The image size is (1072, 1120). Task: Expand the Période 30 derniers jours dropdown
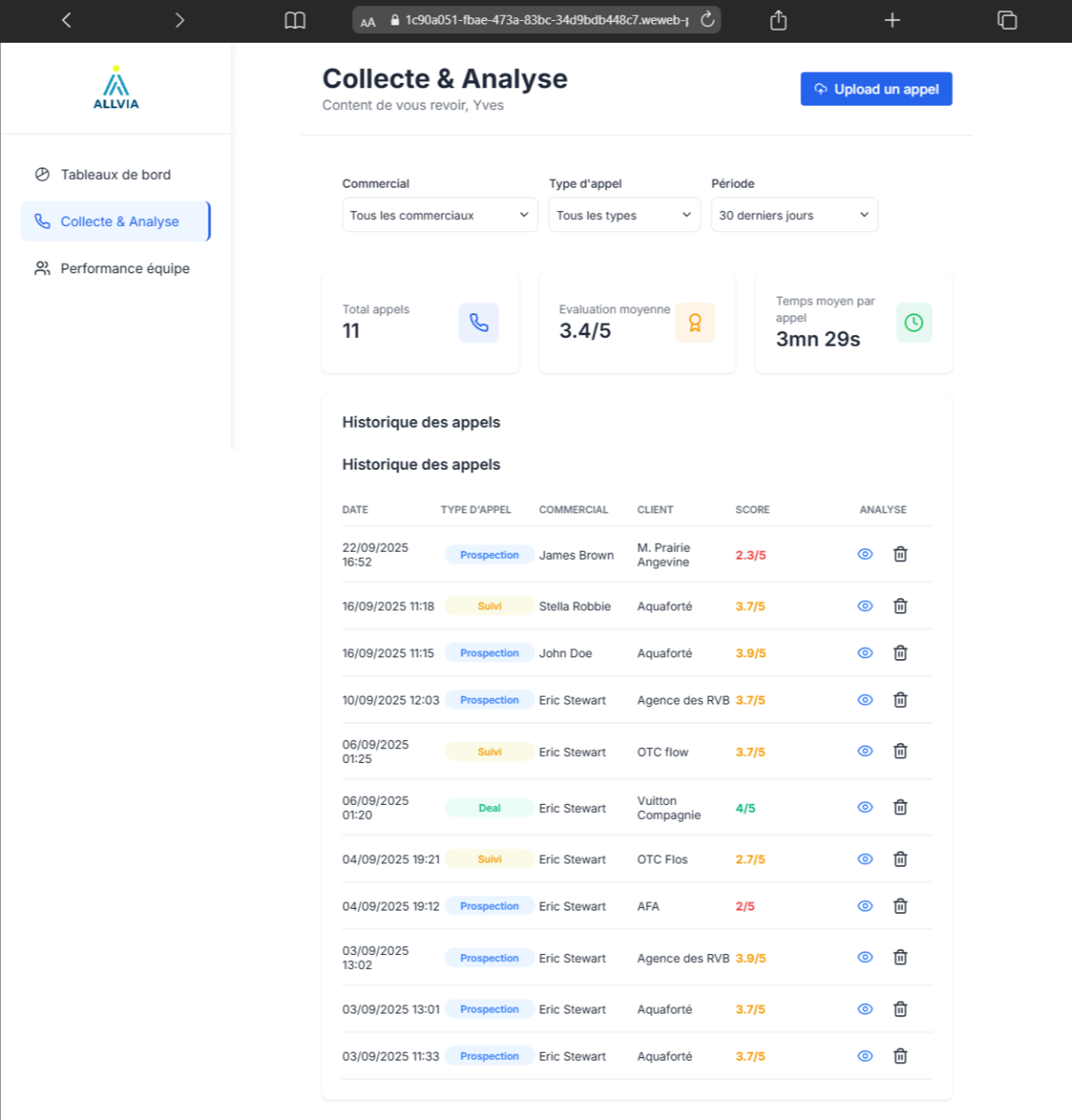794,215
